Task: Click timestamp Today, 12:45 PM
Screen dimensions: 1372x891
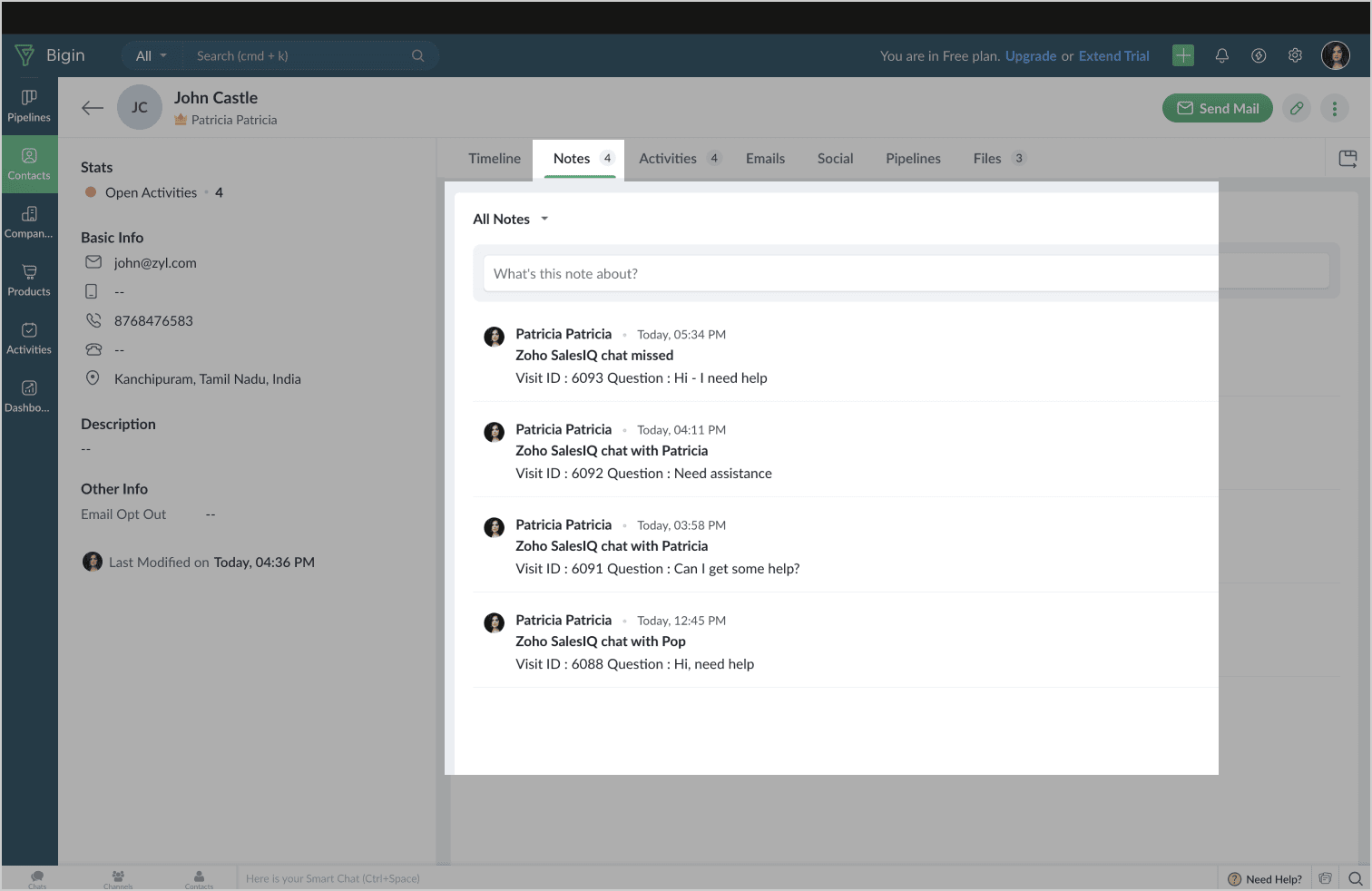Action: 681,620
